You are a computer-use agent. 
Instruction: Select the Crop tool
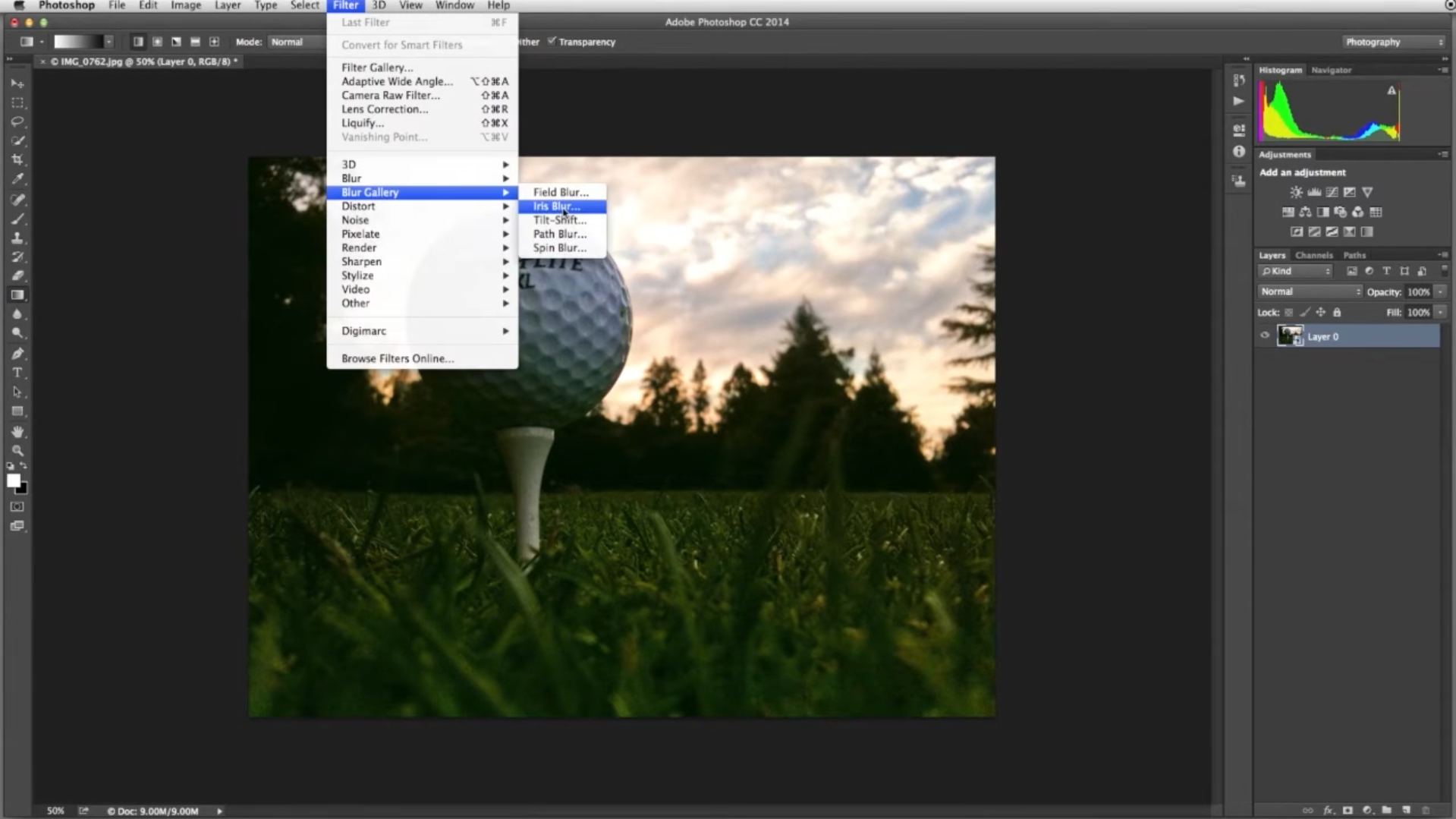(17, 160)
